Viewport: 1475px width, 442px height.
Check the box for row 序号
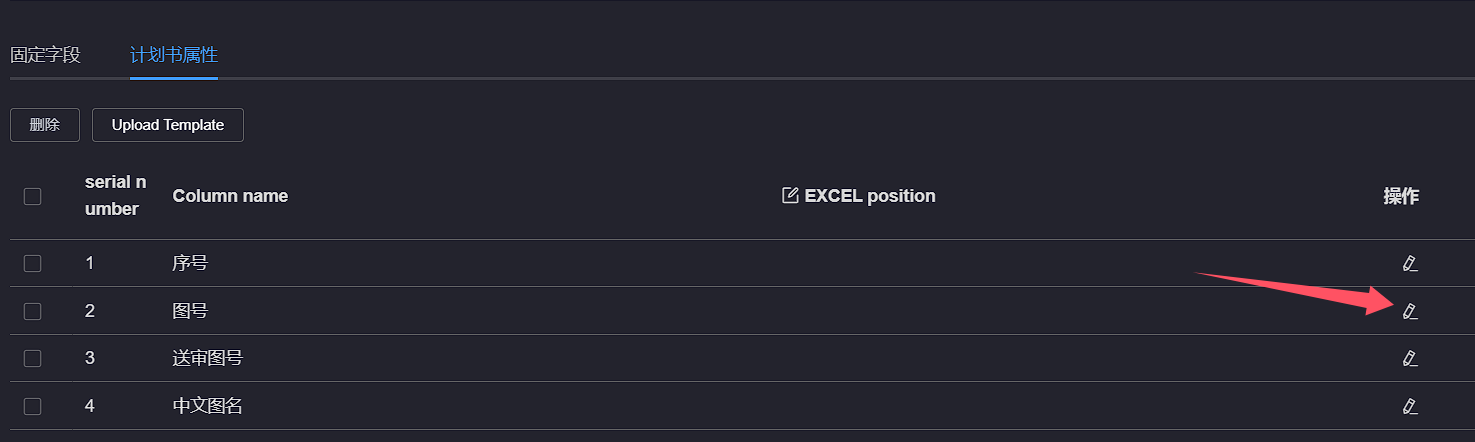click(33, 263)
